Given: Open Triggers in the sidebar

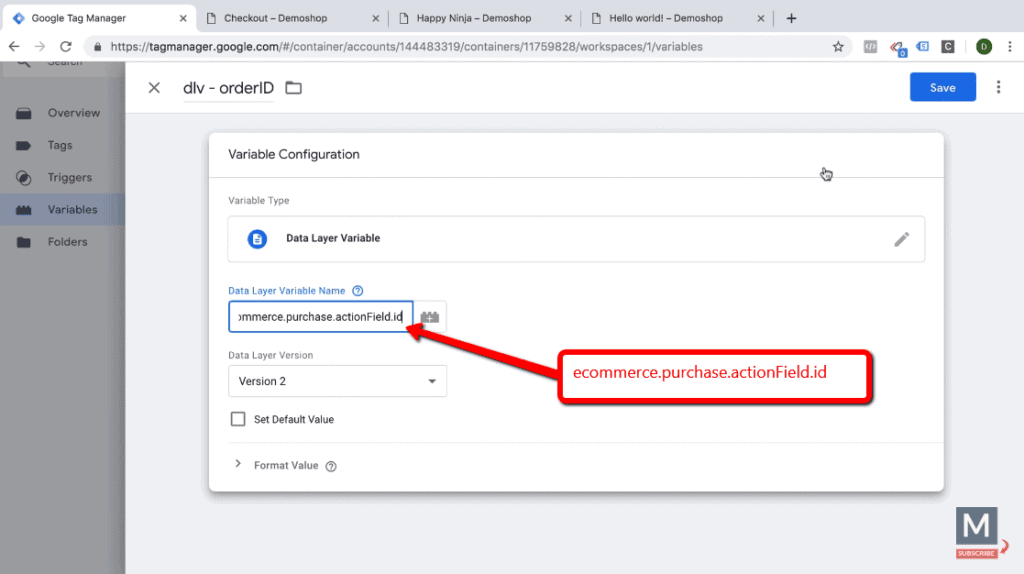Looking at the screenshot, I should (69, 178).
